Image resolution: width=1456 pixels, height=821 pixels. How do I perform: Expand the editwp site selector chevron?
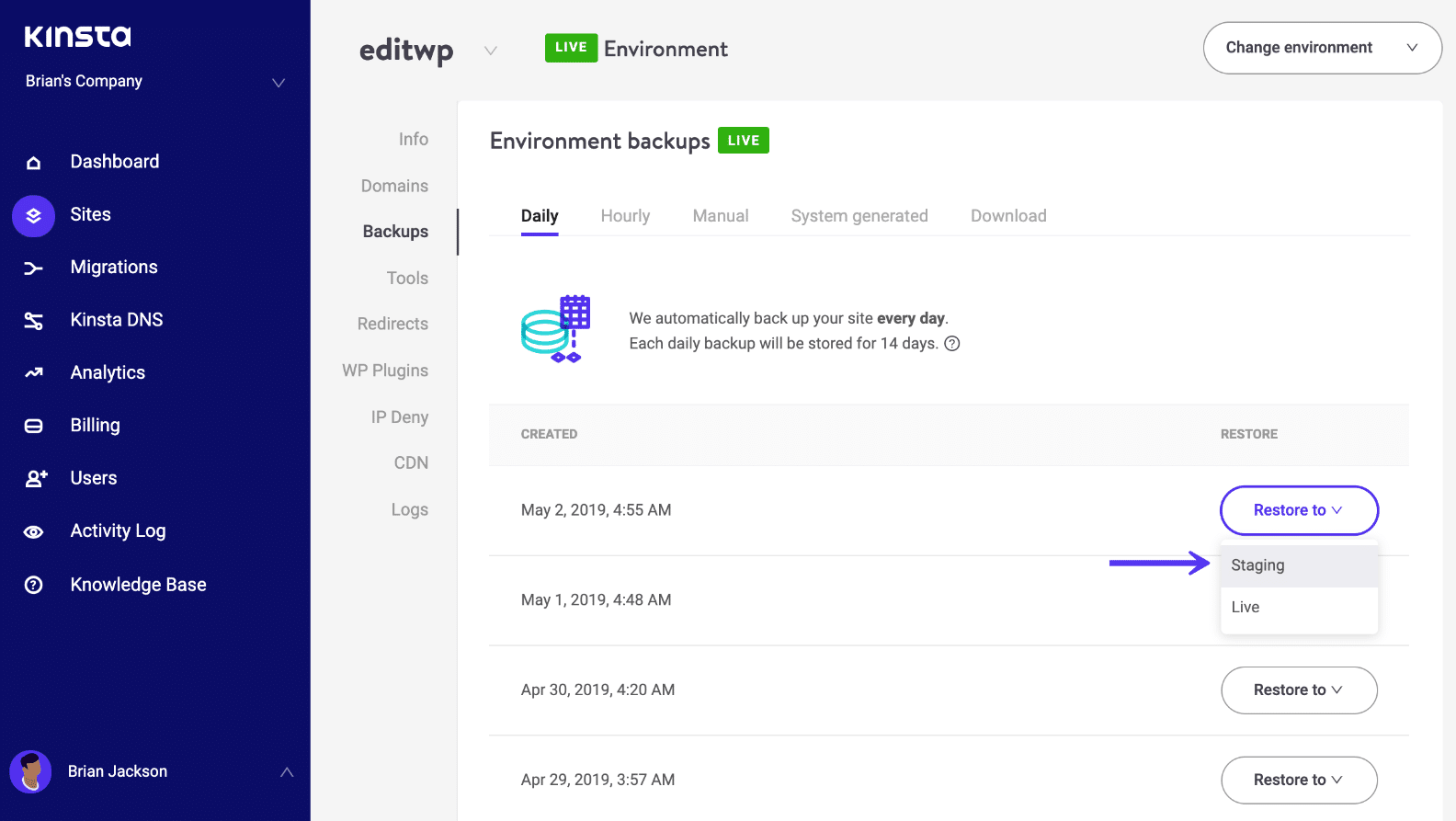[491, 51]
